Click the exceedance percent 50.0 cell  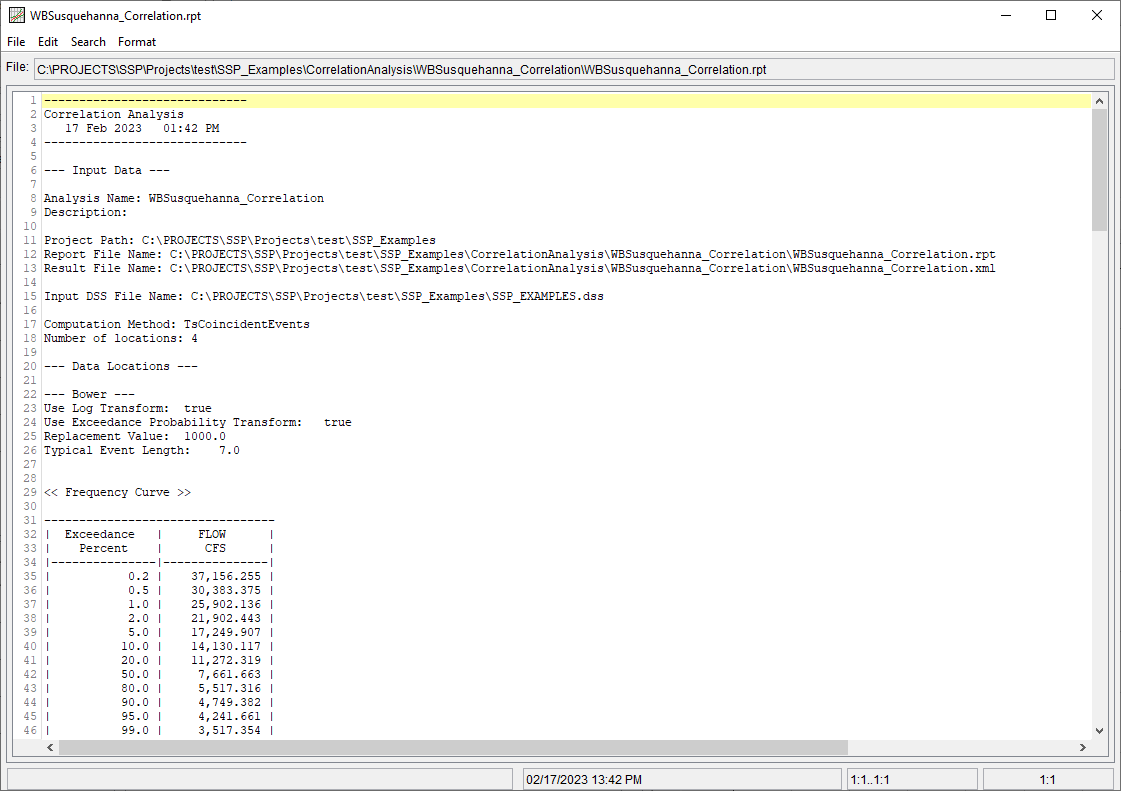click(x=135, y=674)
